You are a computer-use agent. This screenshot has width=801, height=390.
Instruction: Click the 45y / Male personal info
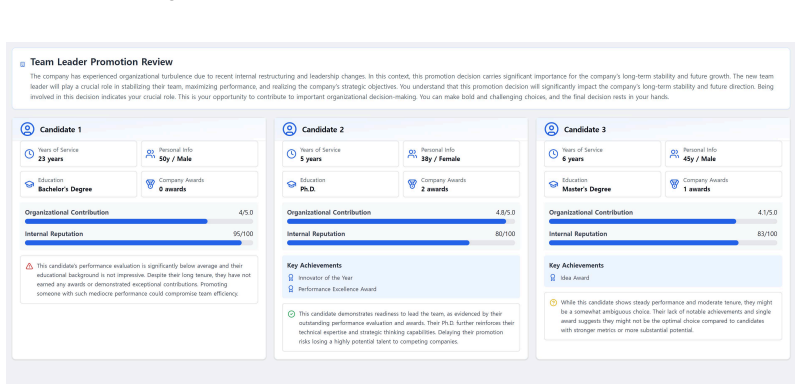(699, 159)
